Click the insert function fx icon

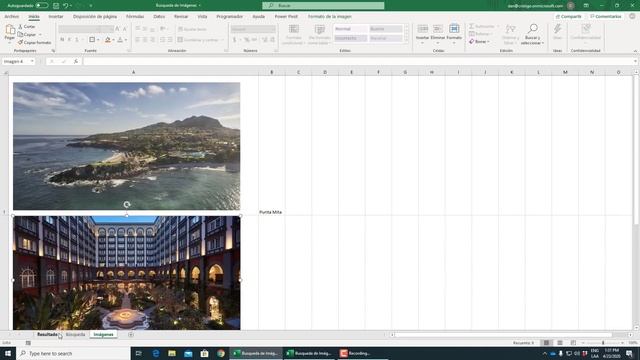point(76,61)
